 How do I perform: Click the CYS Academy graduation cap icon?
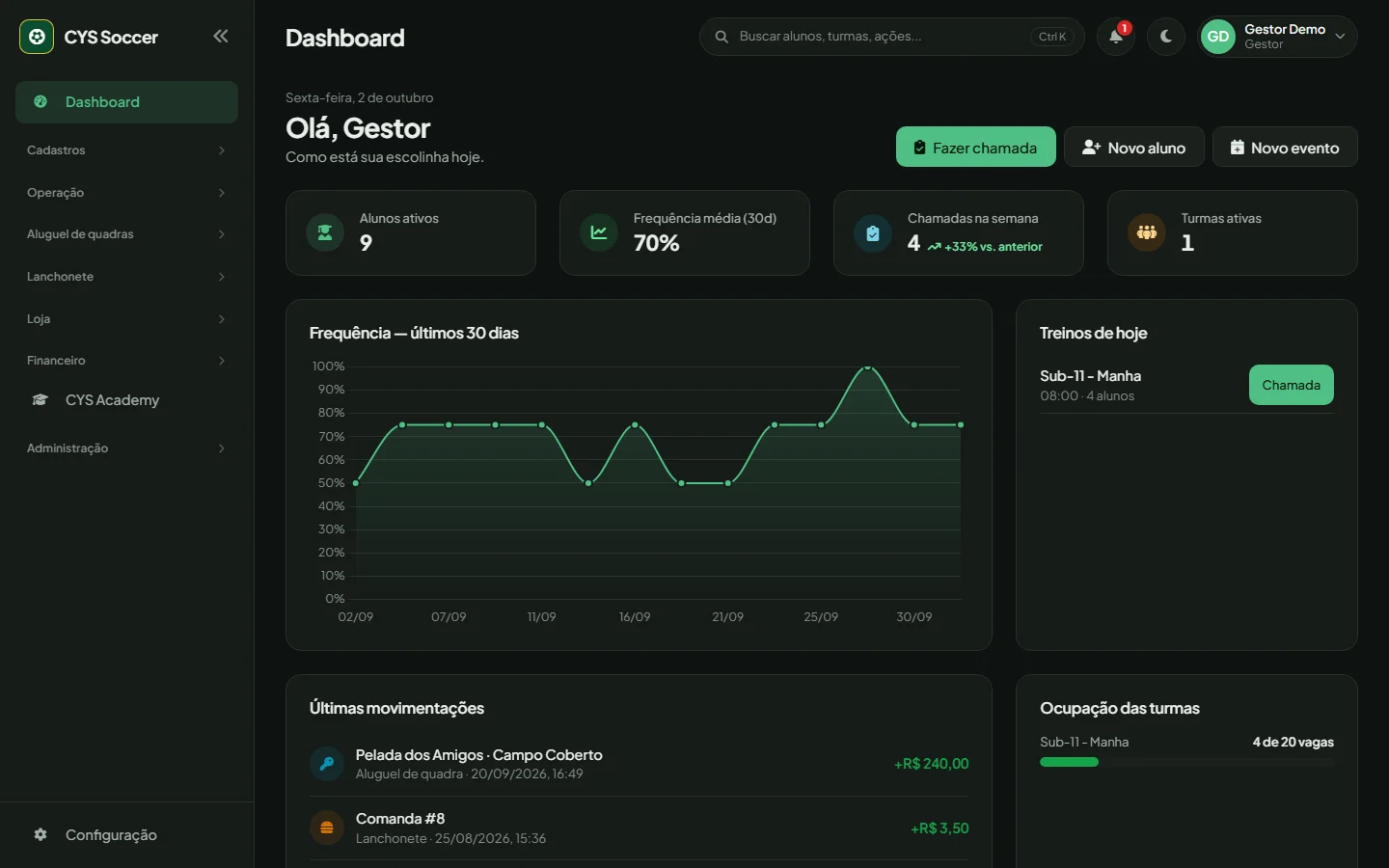point(41,400)
